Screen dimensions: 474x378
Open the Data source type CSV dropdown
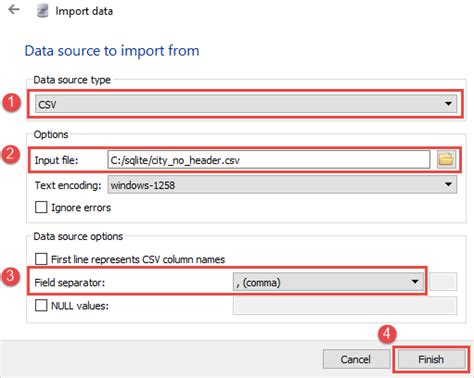click(x=246, y=104)
